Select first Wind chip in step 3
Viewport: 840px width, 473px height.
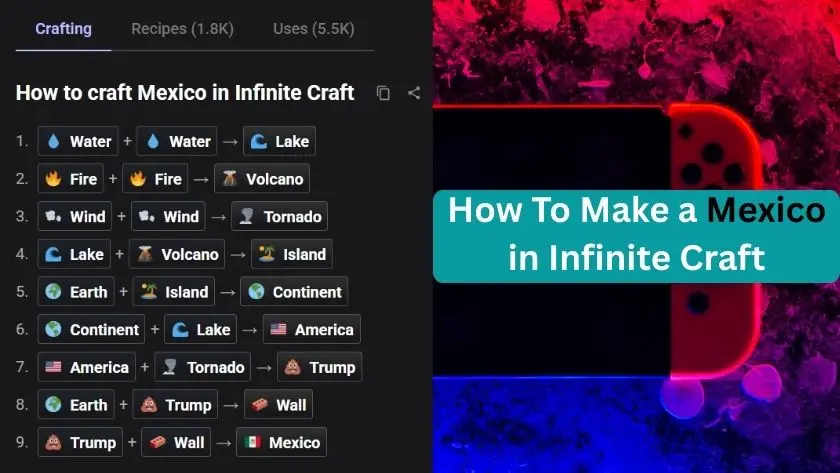point(75,216)
